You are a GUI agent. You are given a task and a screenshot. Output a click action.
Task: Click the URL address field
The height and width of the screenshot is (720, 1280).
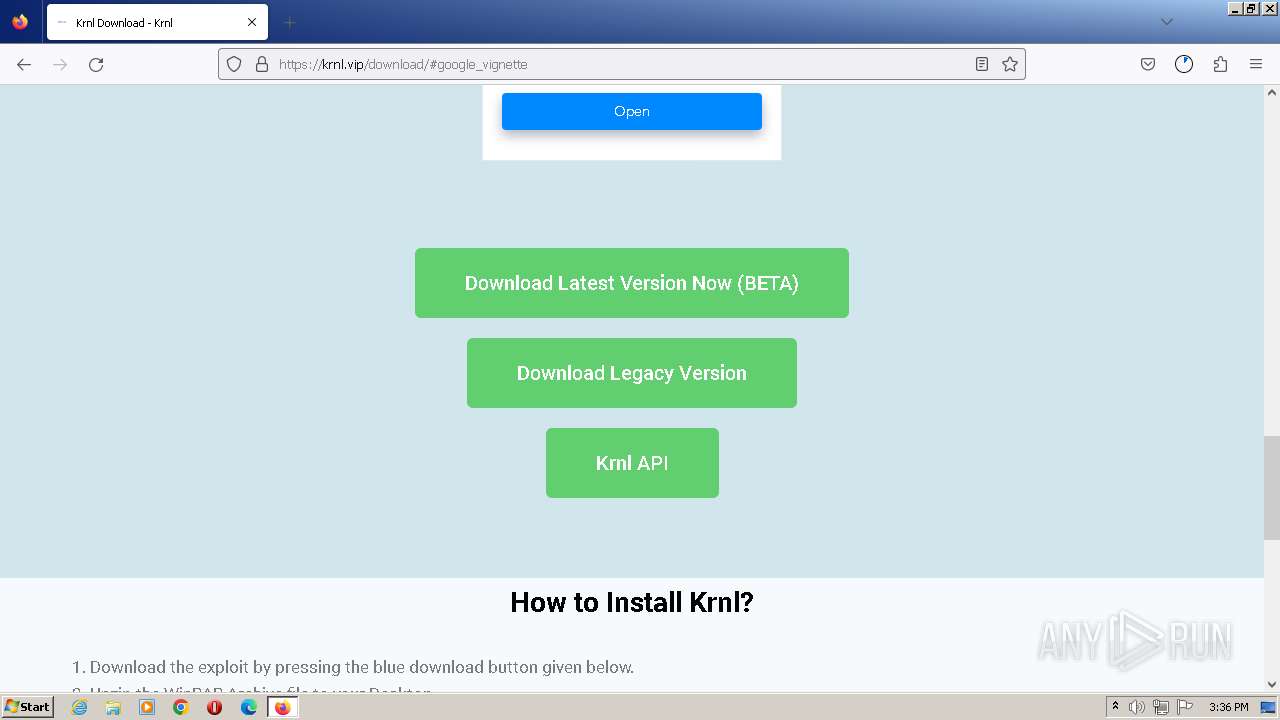tap(620, 64)
